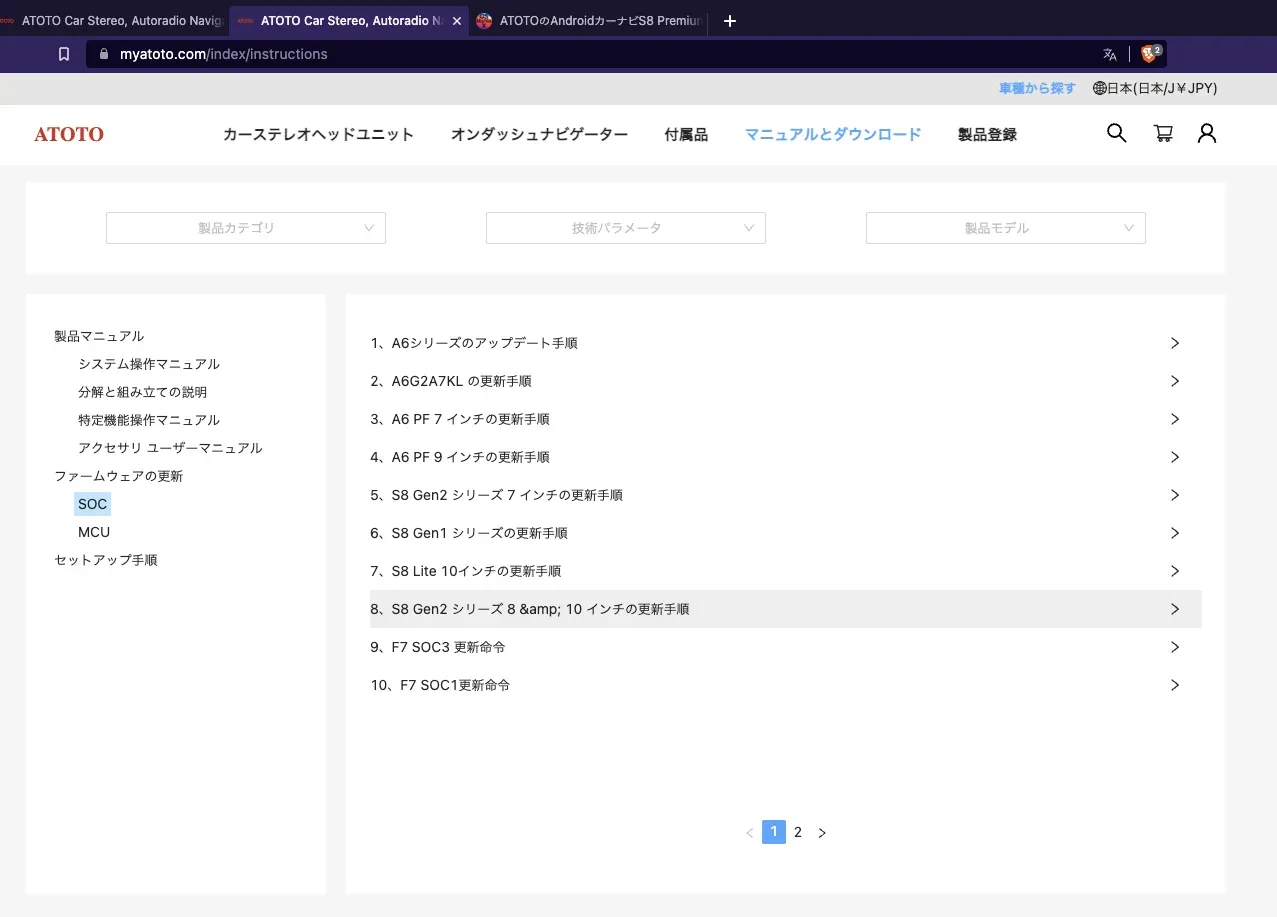The width and height of the screenshot is (1277, 917).
Task: Open カーステレオヘッドユニット menu
Action: (x=318, y=134)
